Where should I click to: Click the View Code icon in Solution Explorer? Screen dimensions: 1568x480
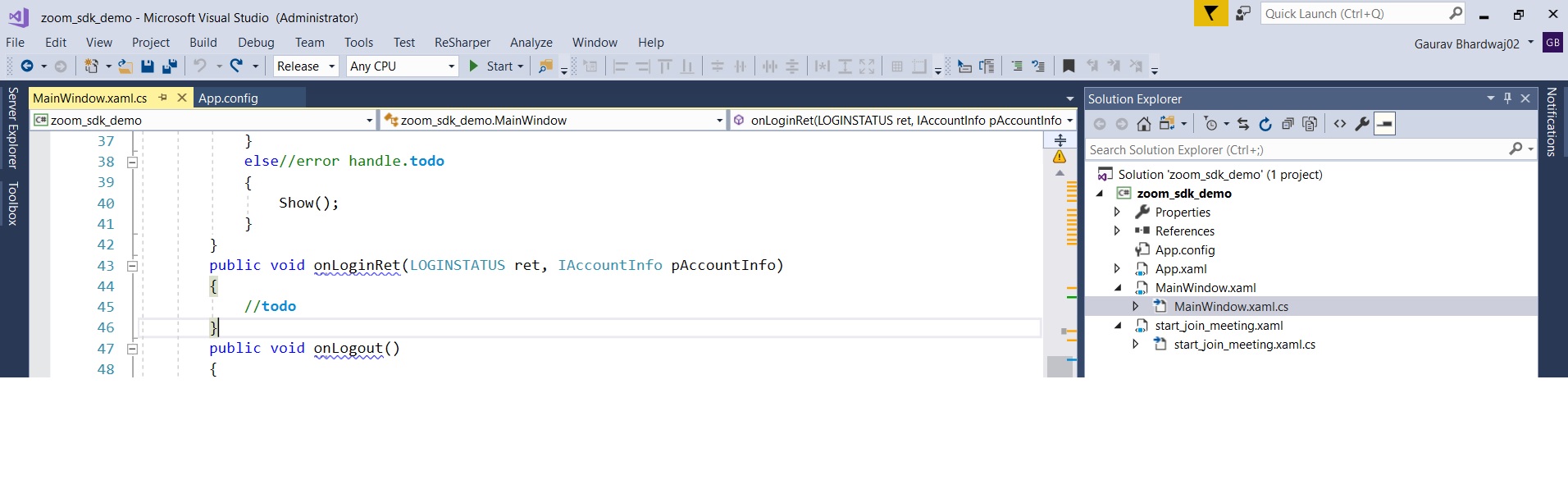pyautogui.click(x=1340, y=124)
